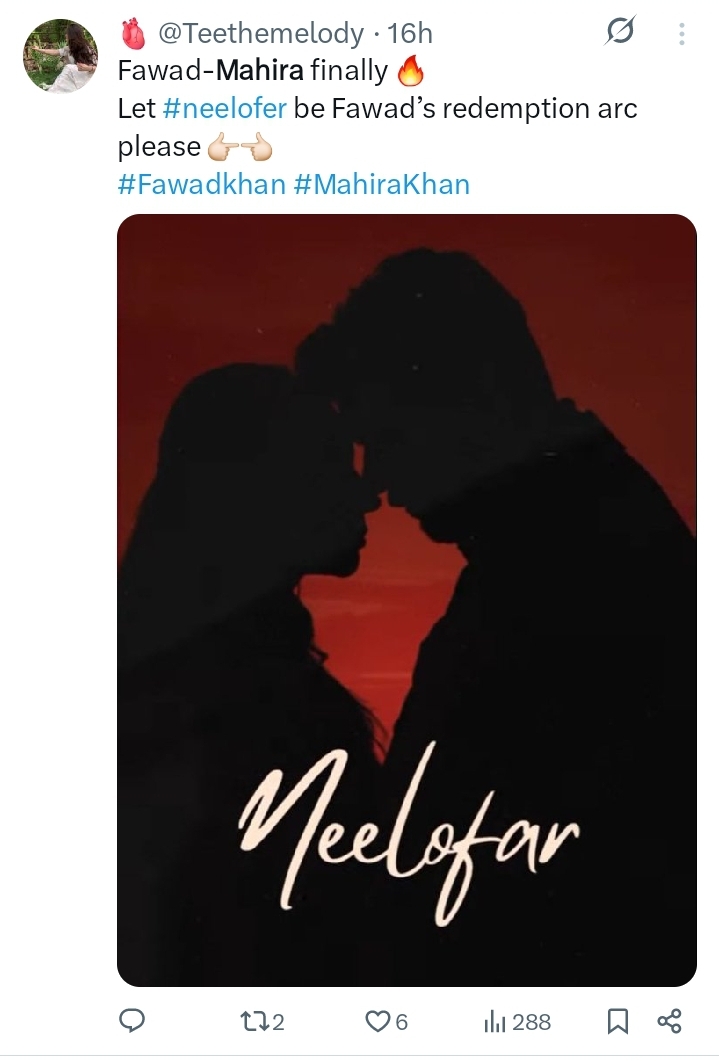Open the view analytics bar chart icon
This screenshot has width=719, height=1061.
point(494,1021)
